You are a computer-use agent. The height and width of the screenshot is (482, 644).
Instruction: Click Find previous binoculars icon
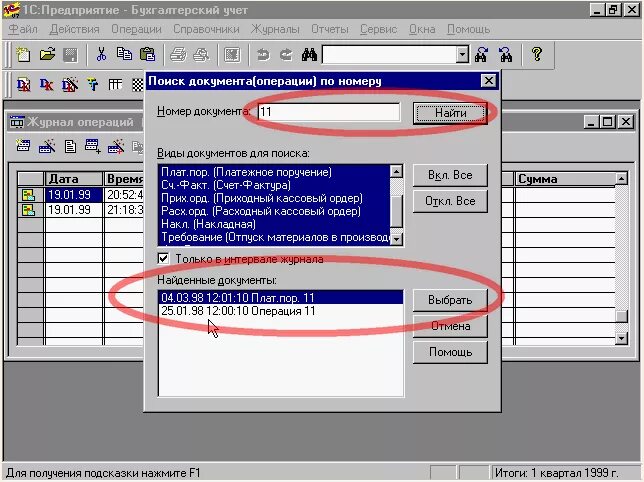(x=506, y=54)
